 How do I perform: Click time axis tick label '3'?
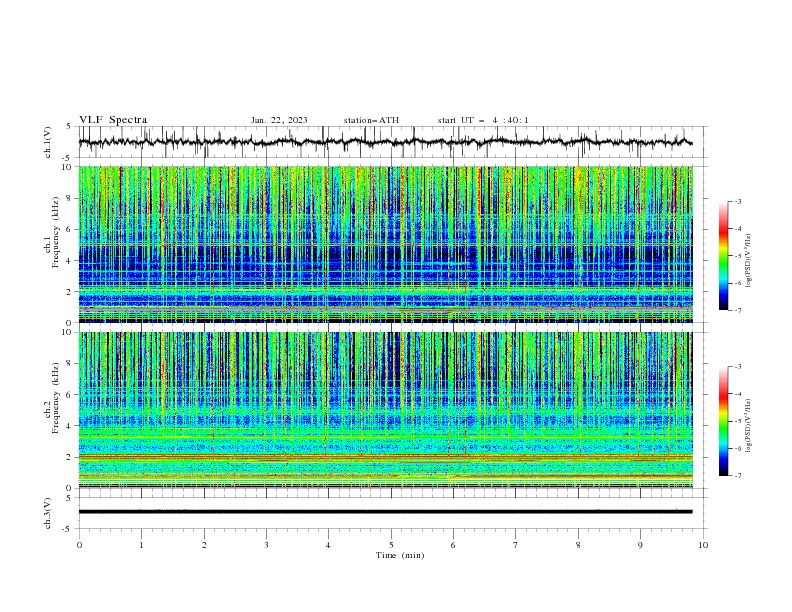tap(266, 545)
